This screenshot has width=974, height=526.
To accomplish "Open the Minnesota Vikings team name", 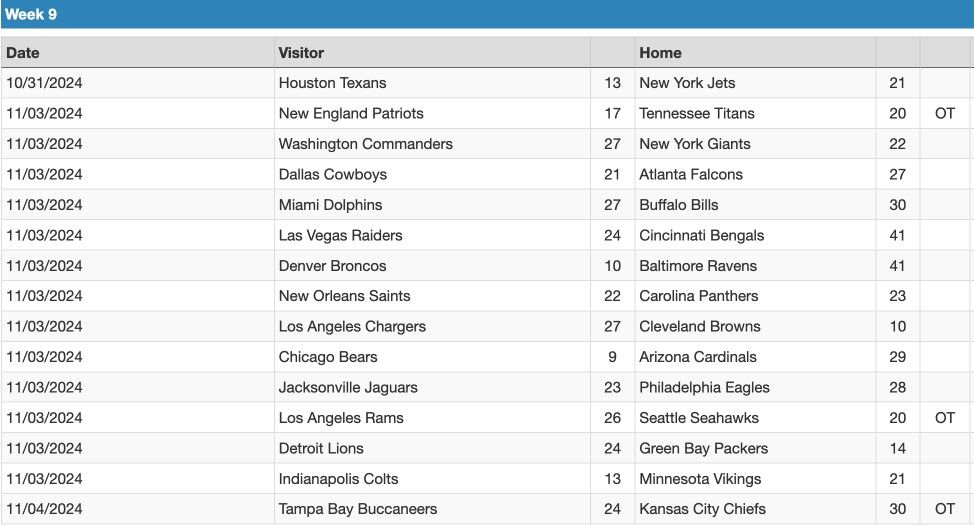I will [700, 479].
